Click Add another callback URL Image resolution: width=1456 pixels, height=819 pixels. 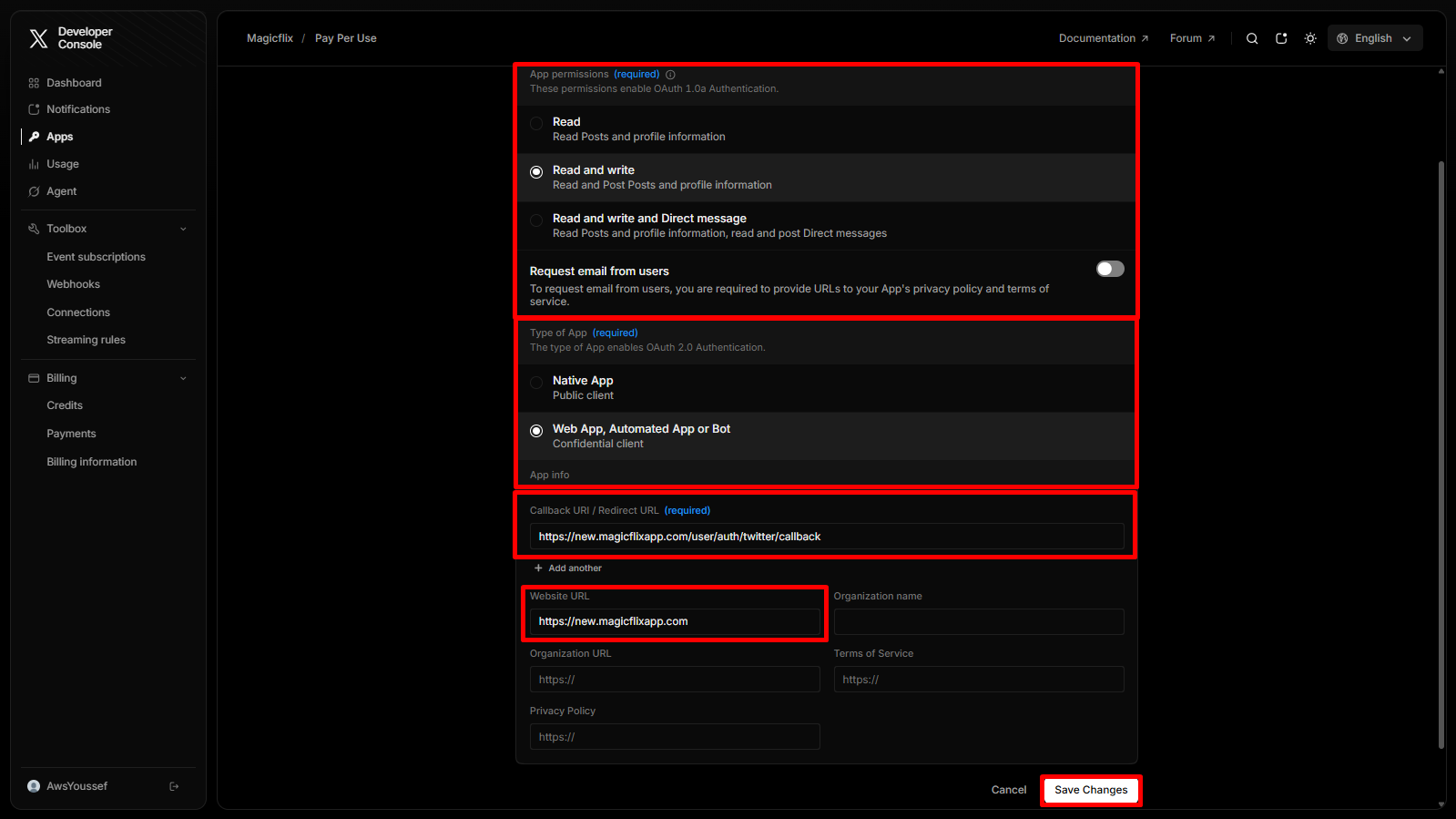coord(568,568)
